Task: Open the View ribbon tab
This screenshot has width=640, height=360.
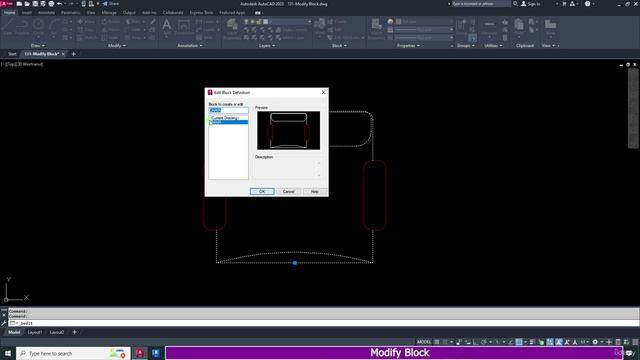Action: pos(91,13)
